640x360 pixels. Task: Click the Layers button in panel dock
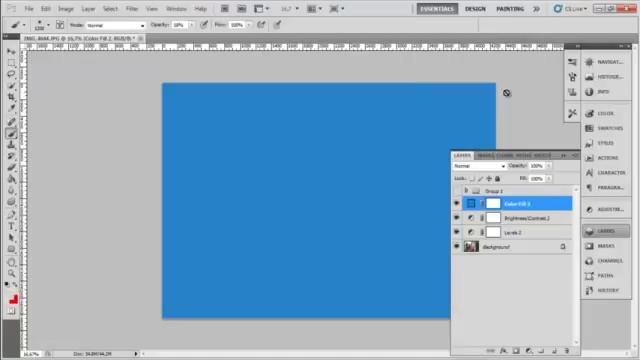point(605,231)
